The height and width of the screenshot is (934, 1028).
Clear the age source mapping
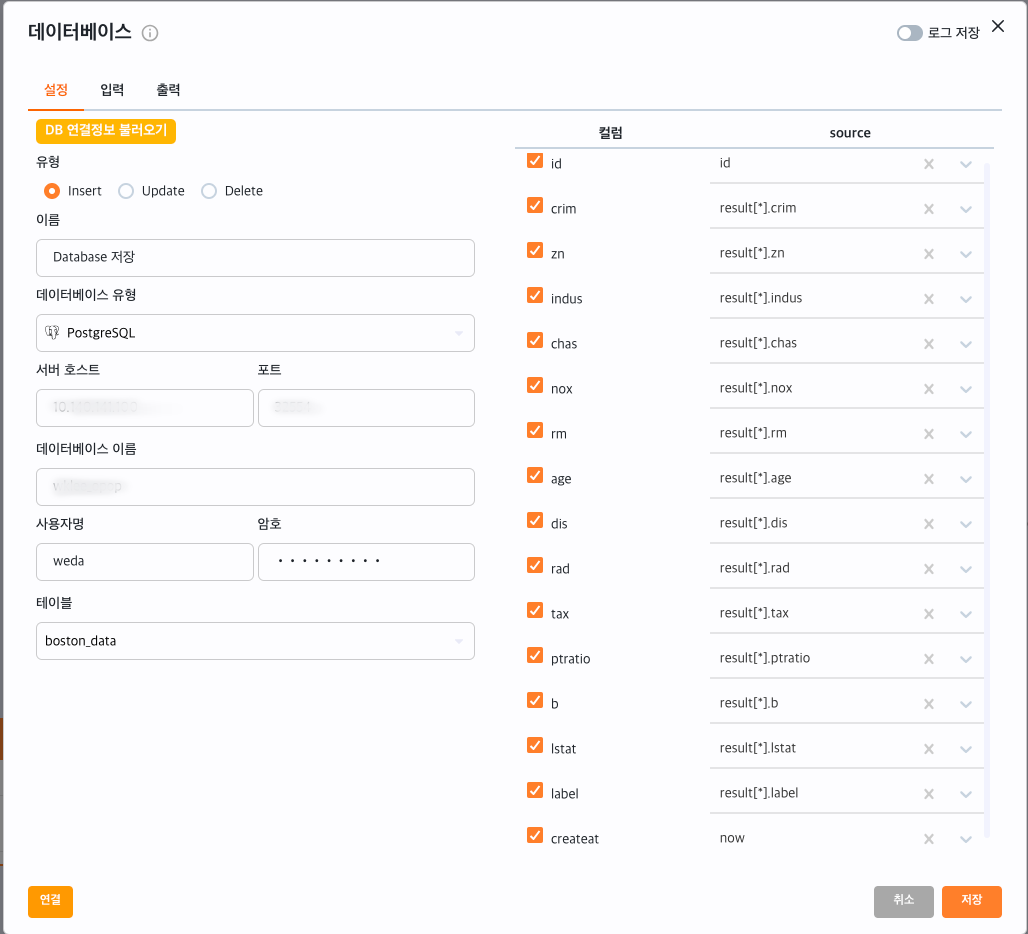coord(929,479)
